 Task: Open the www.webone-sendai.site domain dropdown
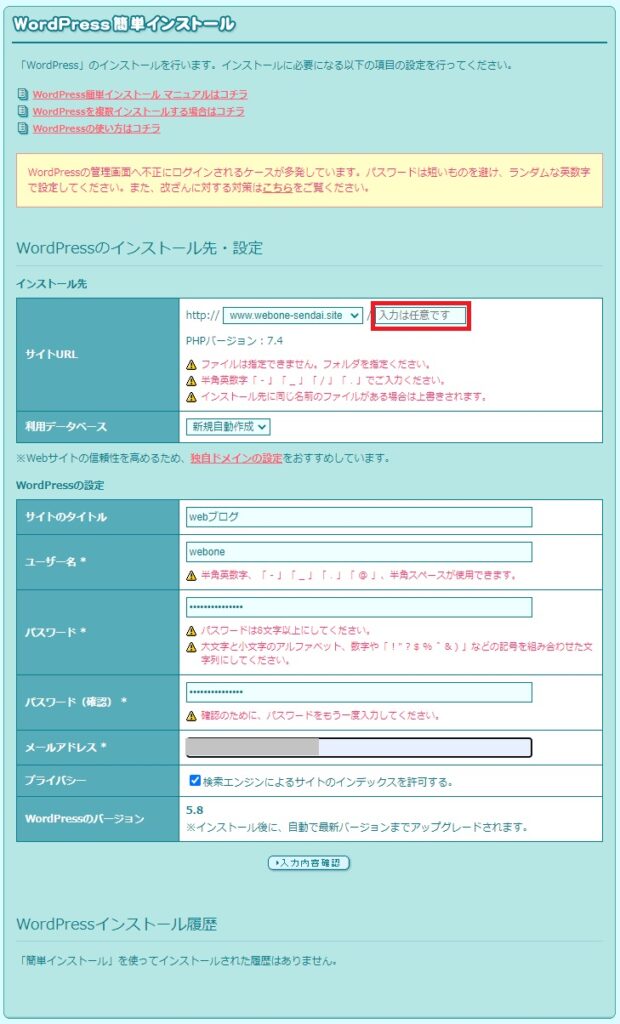293,315
